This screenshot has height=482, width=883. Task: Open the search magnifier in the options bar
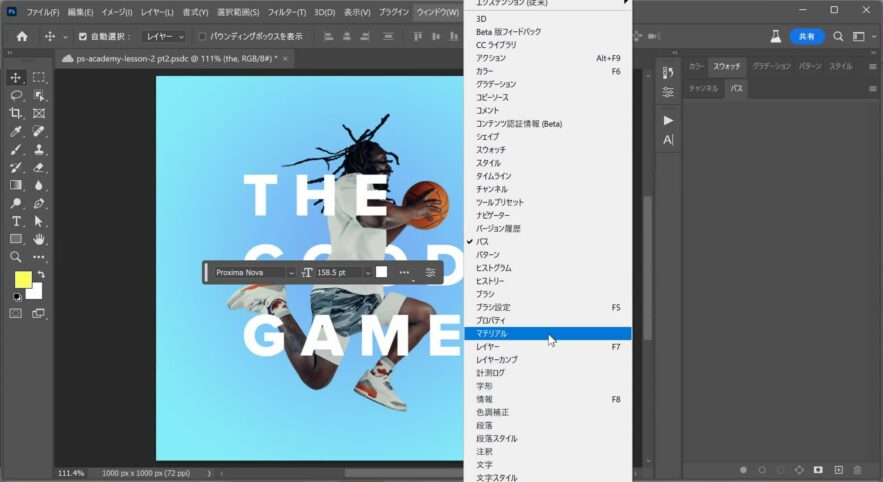click(x=838, y=37)
